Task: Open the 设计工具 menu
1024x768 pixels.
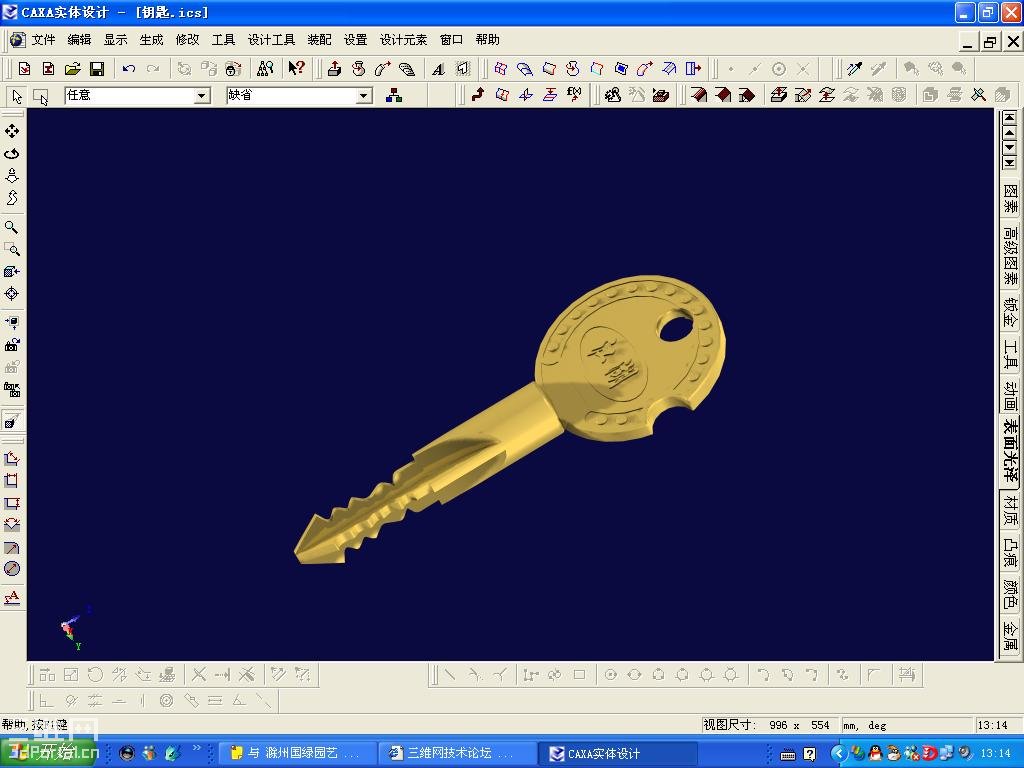Action: [272, 40]
